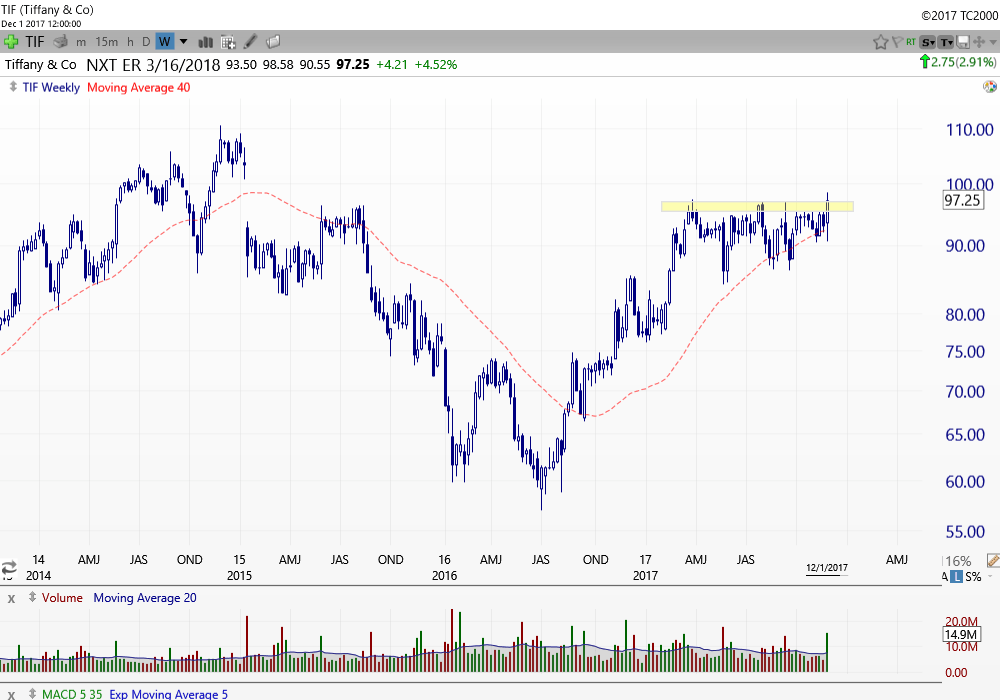Image resolution: width=1000 pixels, height=700 pixels.
Task: Click the green plus add-symbol icon
Action: [x=11, y=41]
